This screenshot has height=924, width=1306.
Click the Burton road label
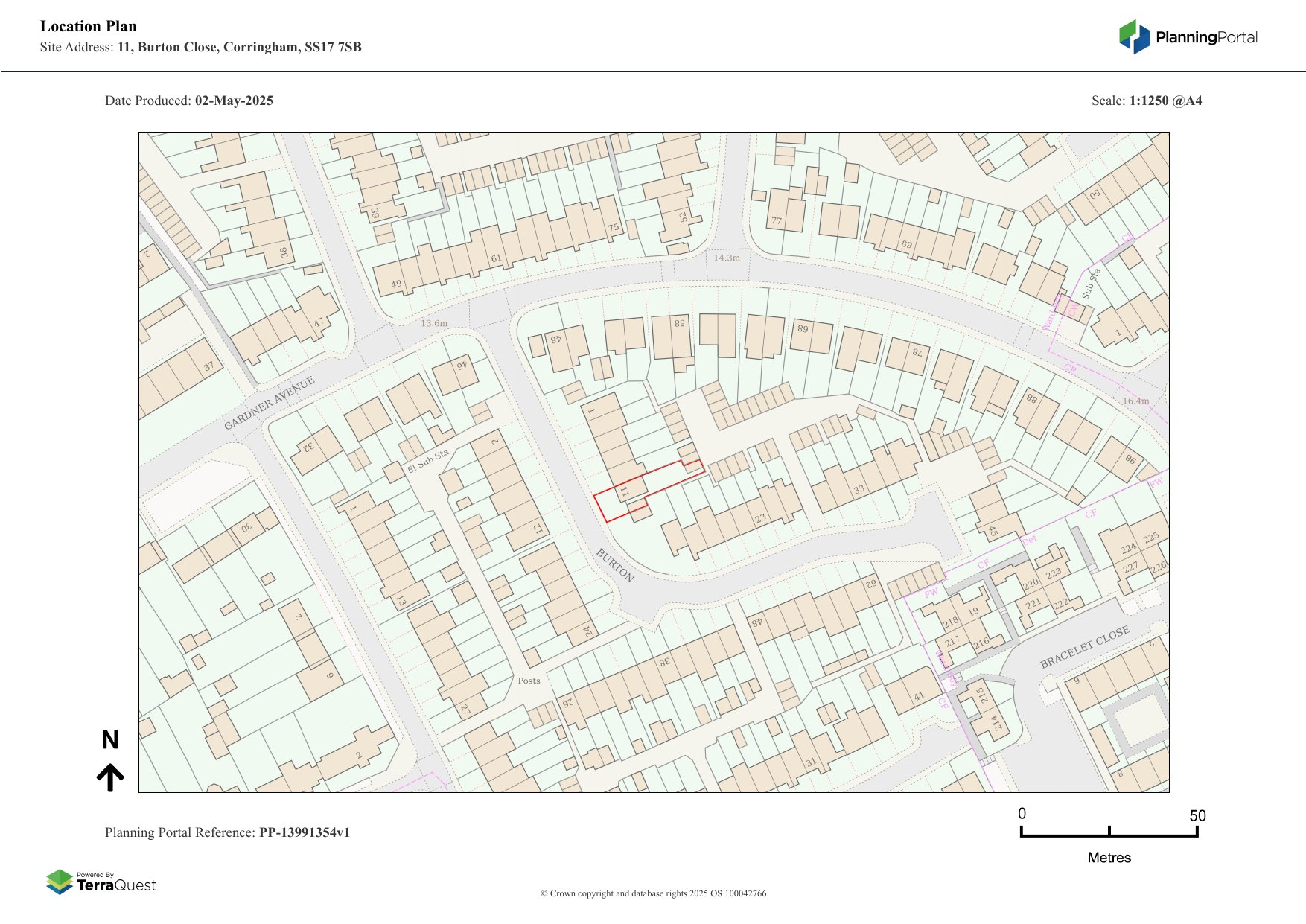pos(615,565)
